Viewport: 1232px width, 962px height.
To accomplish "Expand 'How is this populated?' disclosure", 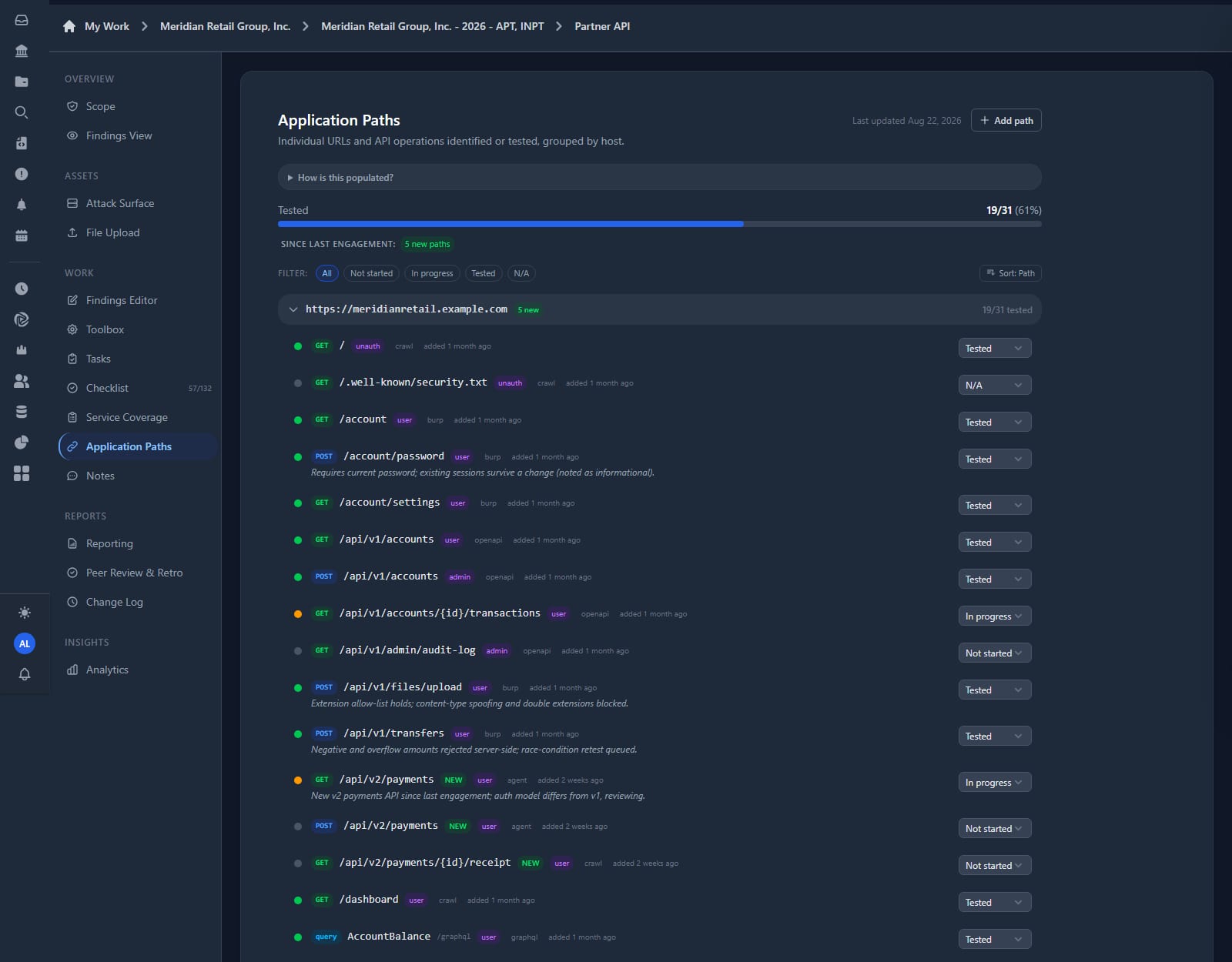I will pos(659,177).
